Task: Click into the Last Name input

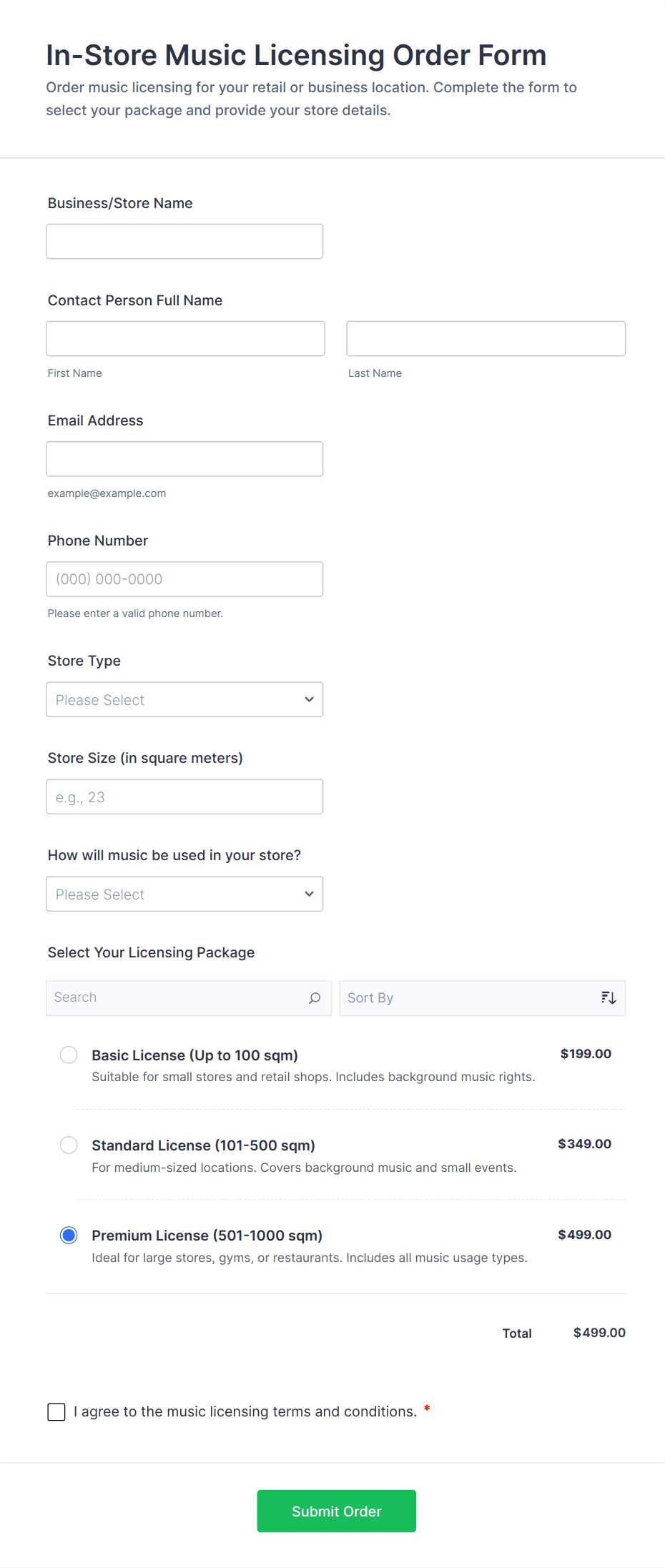Action: coord(486,339)
